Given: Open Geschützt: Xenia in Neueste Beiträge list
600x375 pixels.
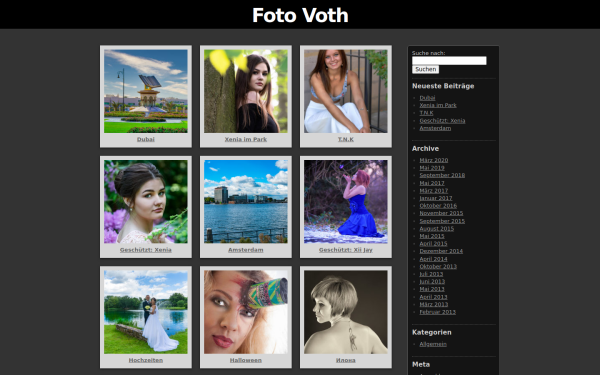Looking at the screenshot, I should tap(442, 121).
